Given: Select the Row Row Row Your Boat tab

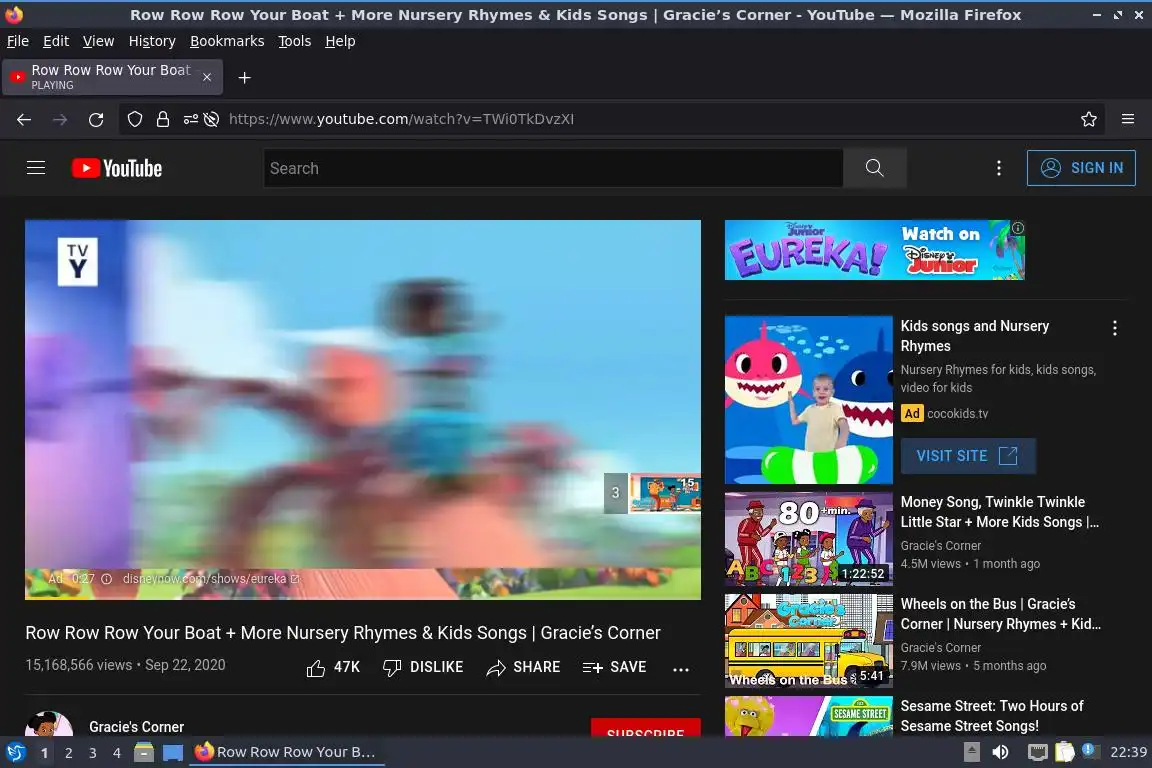Looking at the screenshot, I should [112, 77].
